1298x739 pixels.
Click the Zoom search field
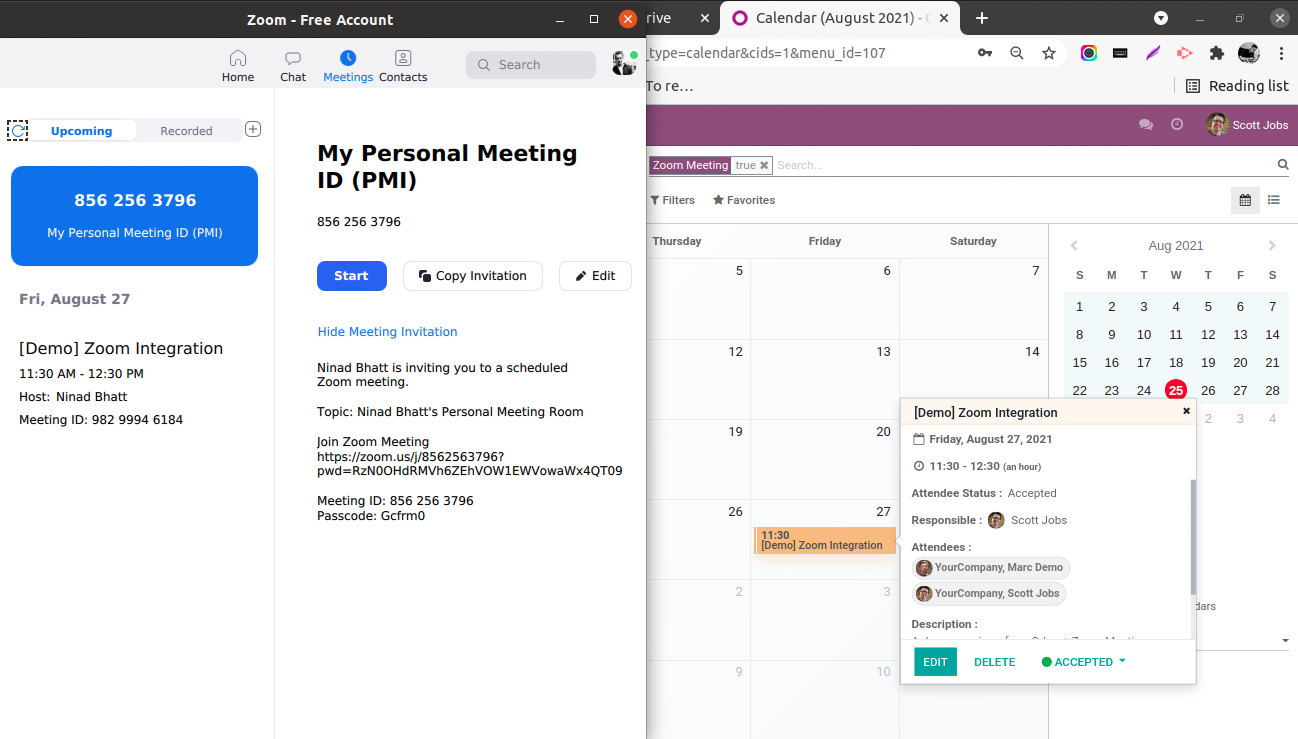[531, 65]
